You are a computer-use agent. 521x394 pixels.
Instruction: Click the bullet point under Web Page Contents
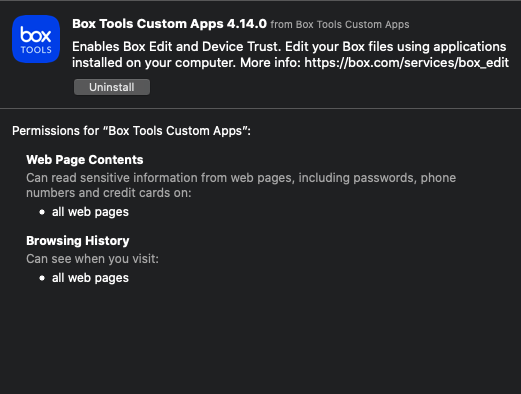pos(42,212)
